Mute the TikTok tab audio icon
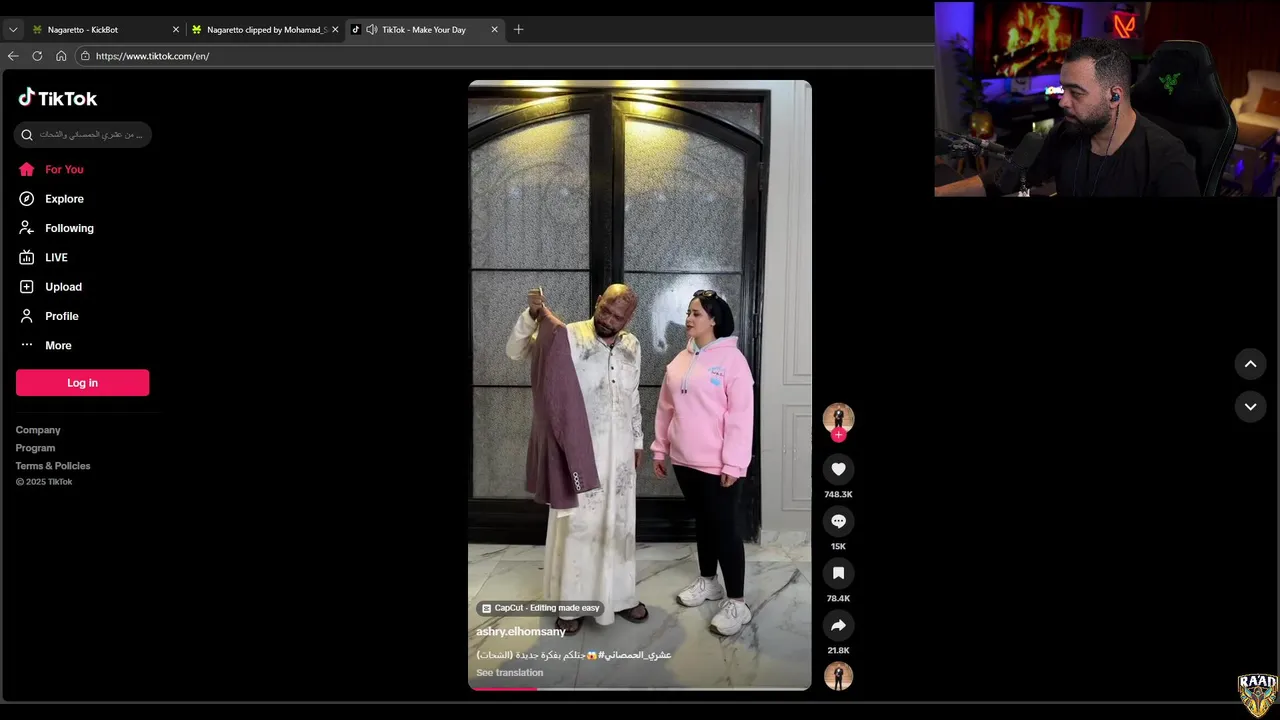This screenshot has width=1280, height=720. pyautogui.click(x=372, y=30)
